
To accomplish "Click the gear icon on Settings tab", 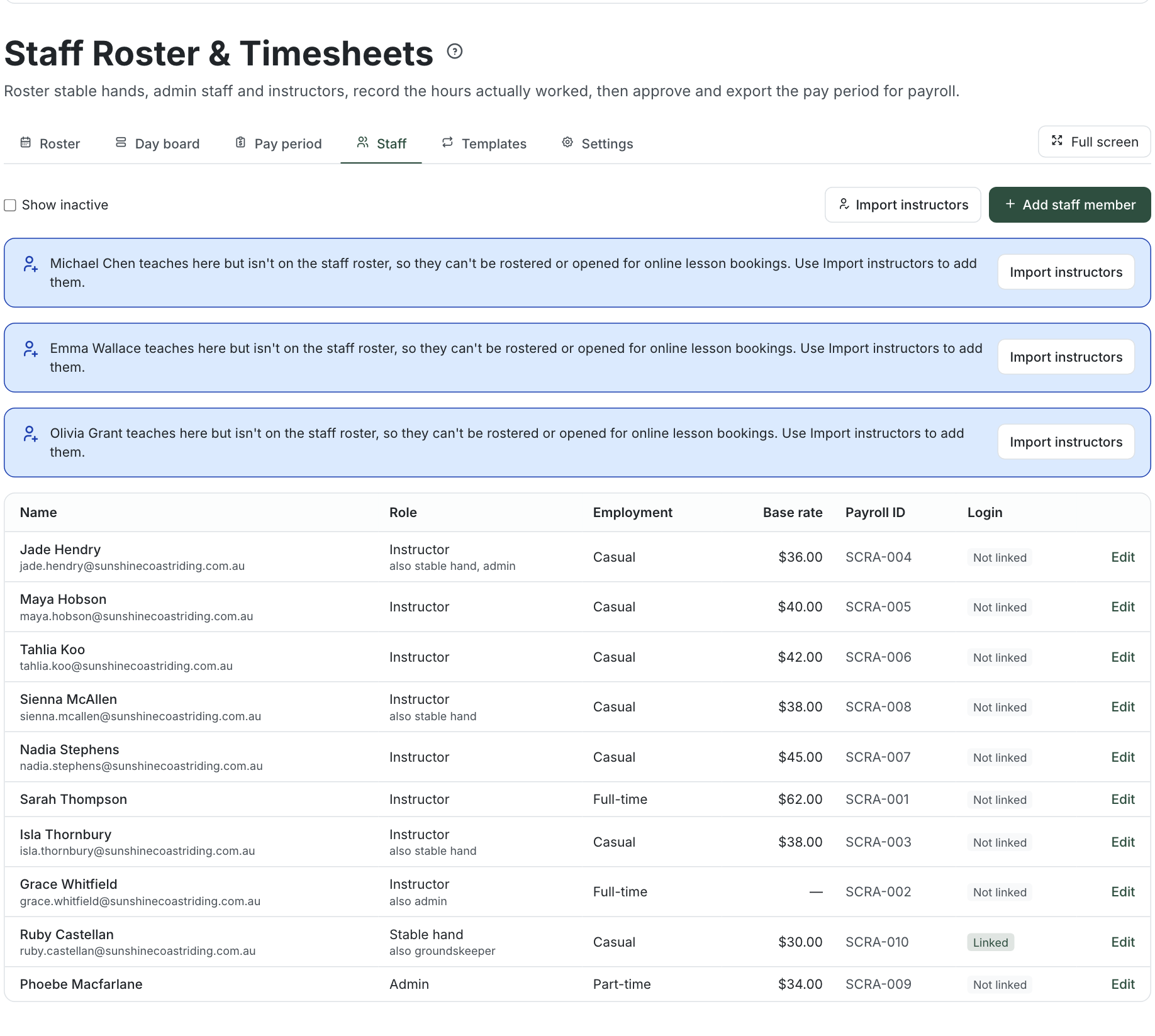I will click(x=567, y=142).
